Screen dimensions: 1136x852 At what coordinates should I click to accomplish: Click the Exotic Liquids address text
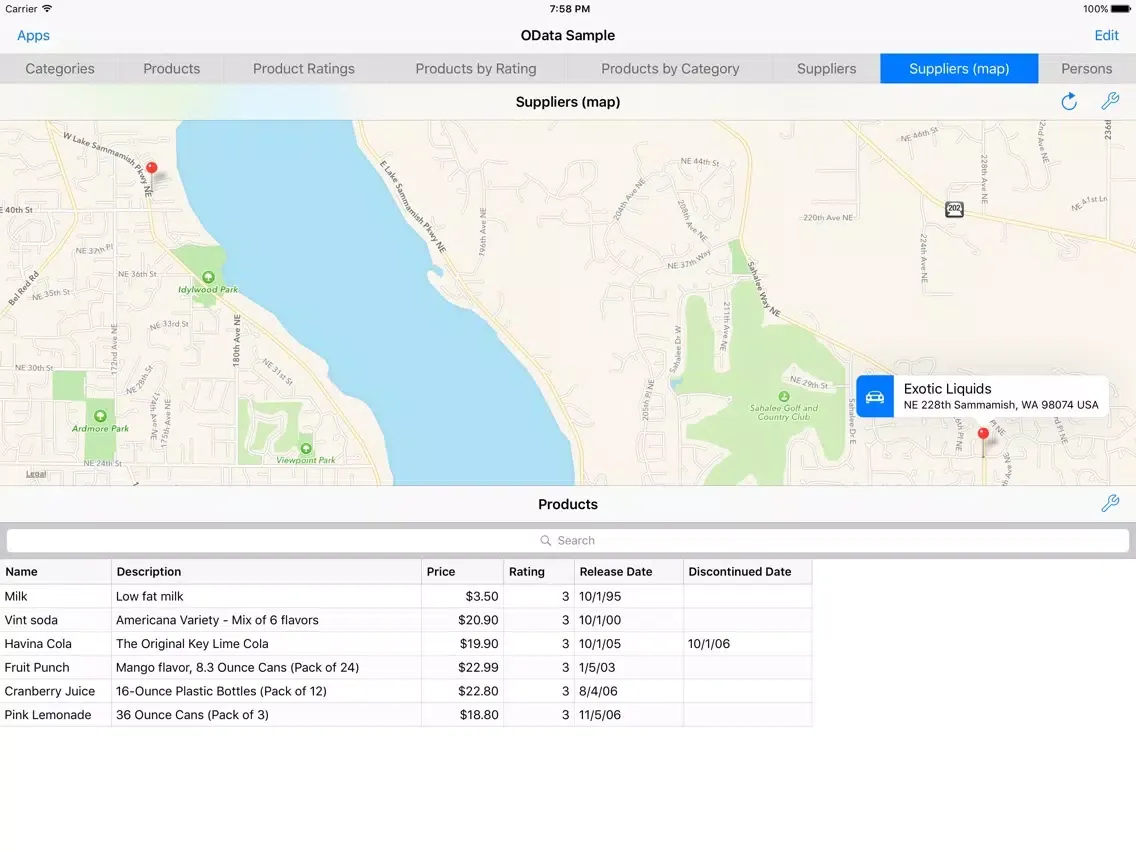click(1001, 405)
